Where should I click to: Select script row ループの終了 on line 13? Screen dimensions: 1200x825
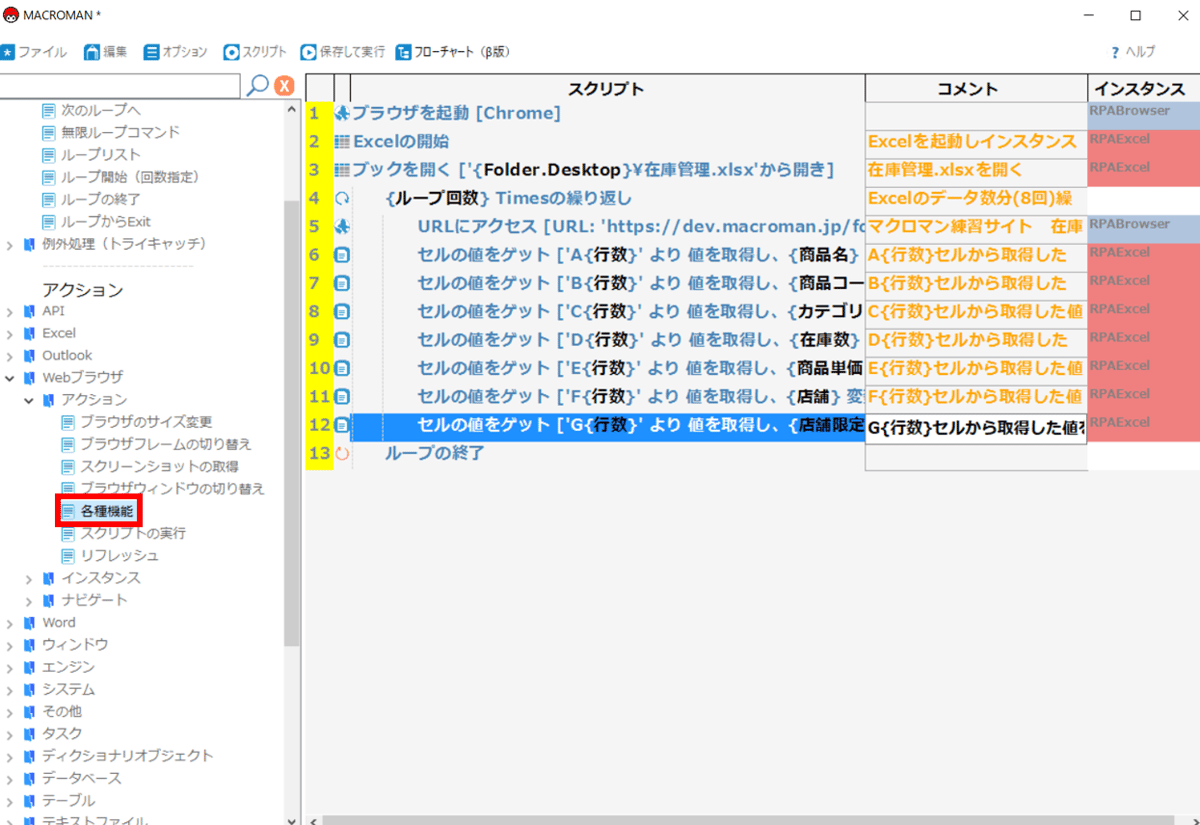608,453
